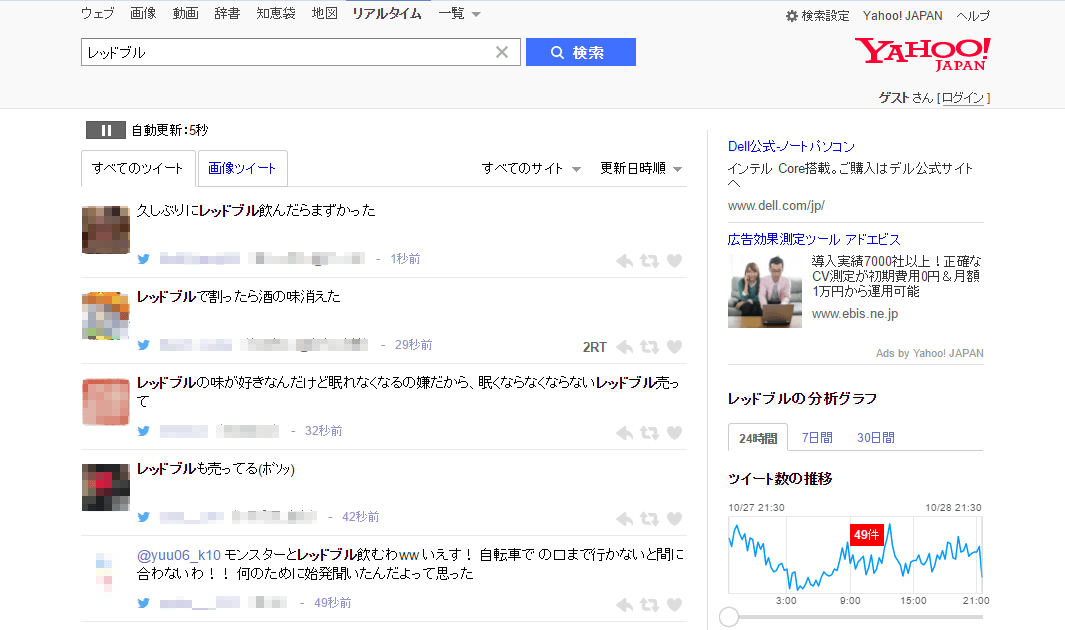Viewport: 1065px width, 630px height.
Task: Reply to the 49秒前 tweet
Action: coord(625,605)
